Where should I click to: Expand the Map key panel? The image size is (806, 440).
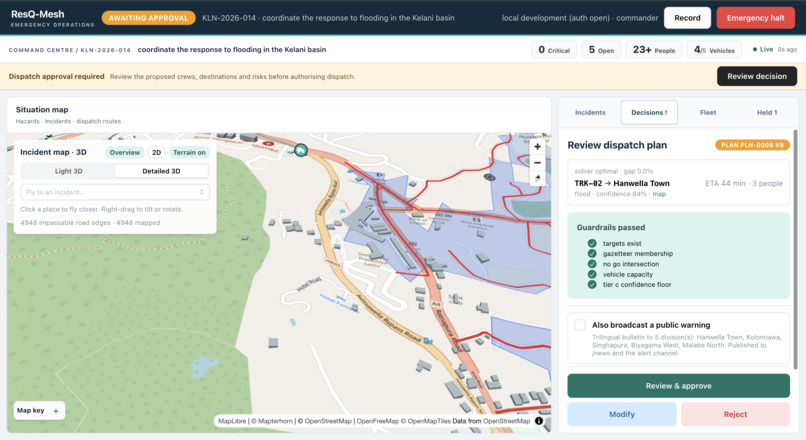pos(39,411)
